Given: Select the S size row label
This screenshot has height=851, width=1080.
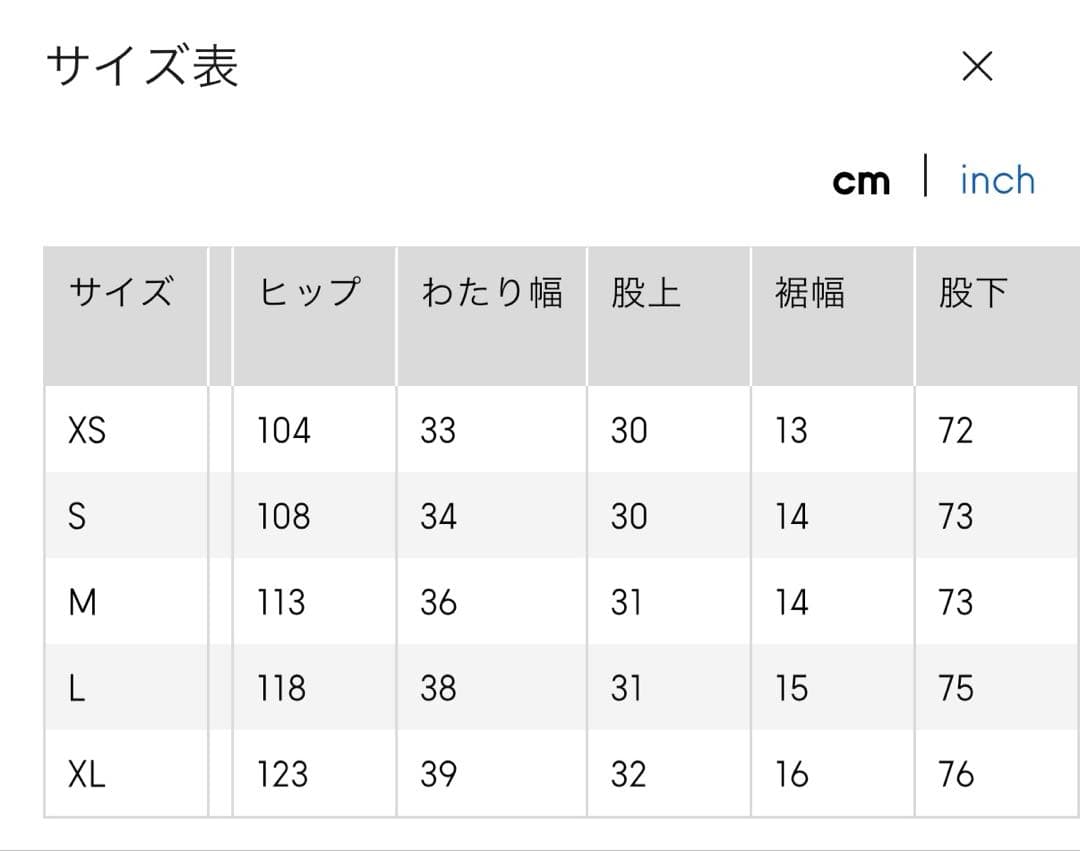Looking at the screenshot, I should (77, 517).
